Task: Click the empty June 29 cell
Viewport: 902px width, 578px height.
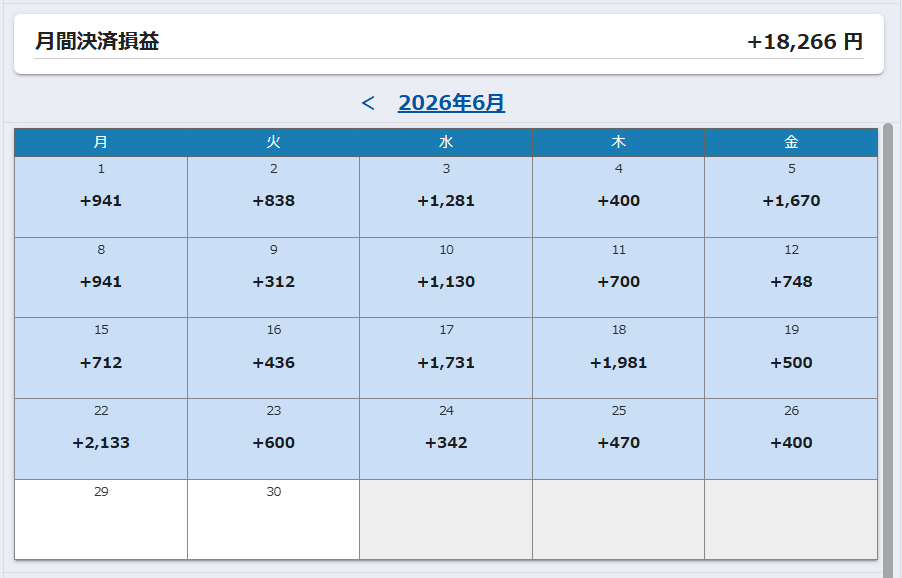Action: pos(101,519)
